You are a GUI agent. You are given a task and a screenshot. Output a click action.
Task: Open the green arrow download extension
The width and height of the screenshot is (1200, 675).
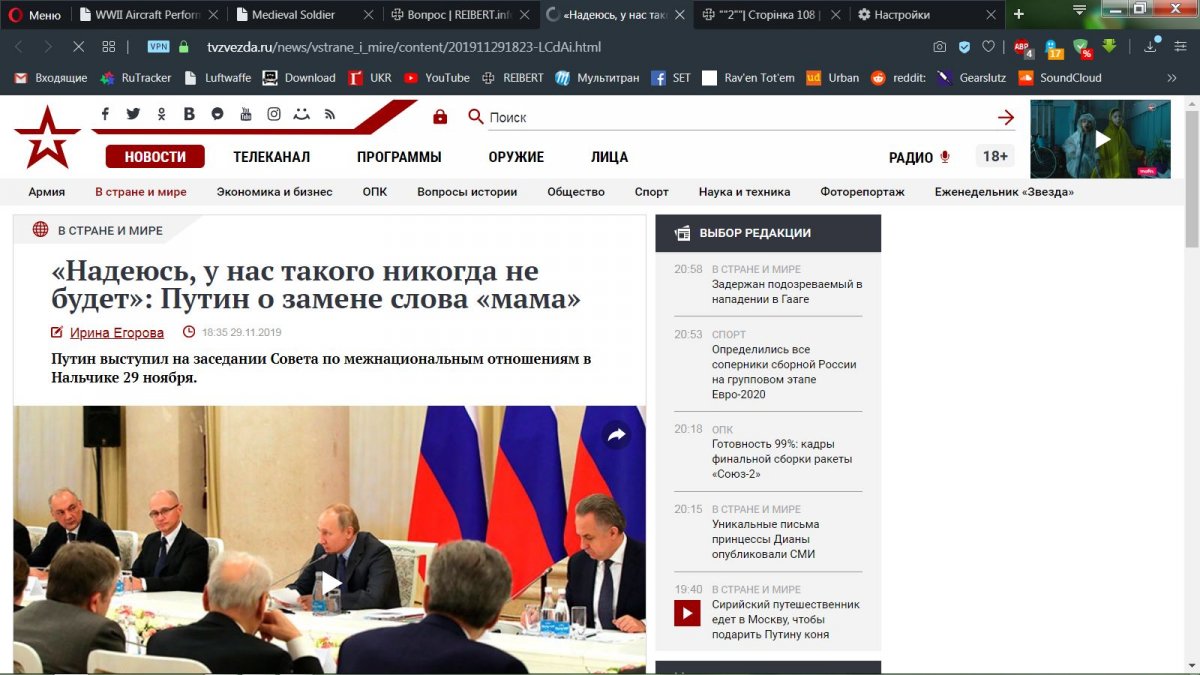(x=1109, y=46)
